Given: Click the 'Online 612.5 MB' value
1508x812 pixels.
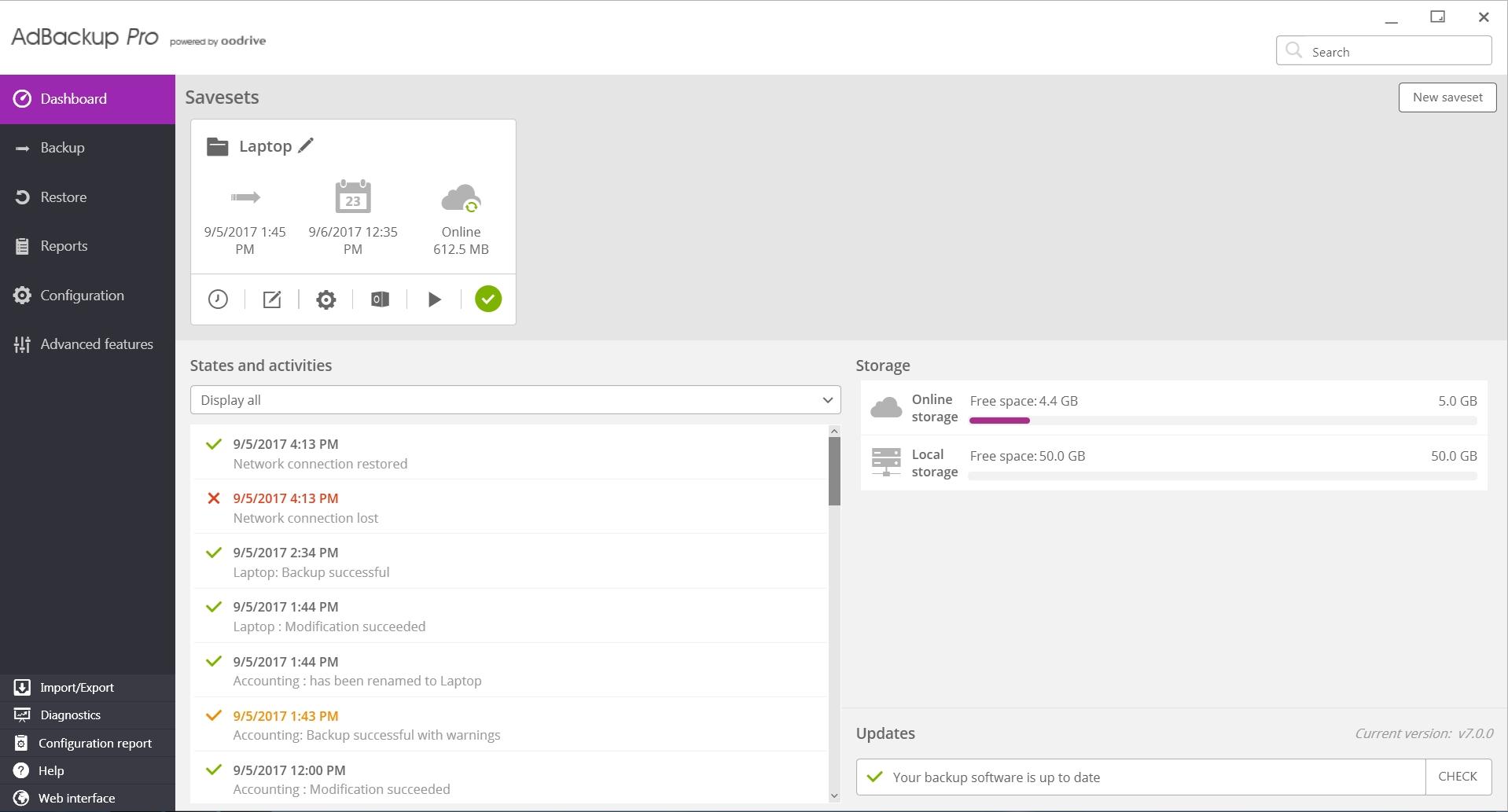Looking at the screenshot, I should [x=462, y=241].
